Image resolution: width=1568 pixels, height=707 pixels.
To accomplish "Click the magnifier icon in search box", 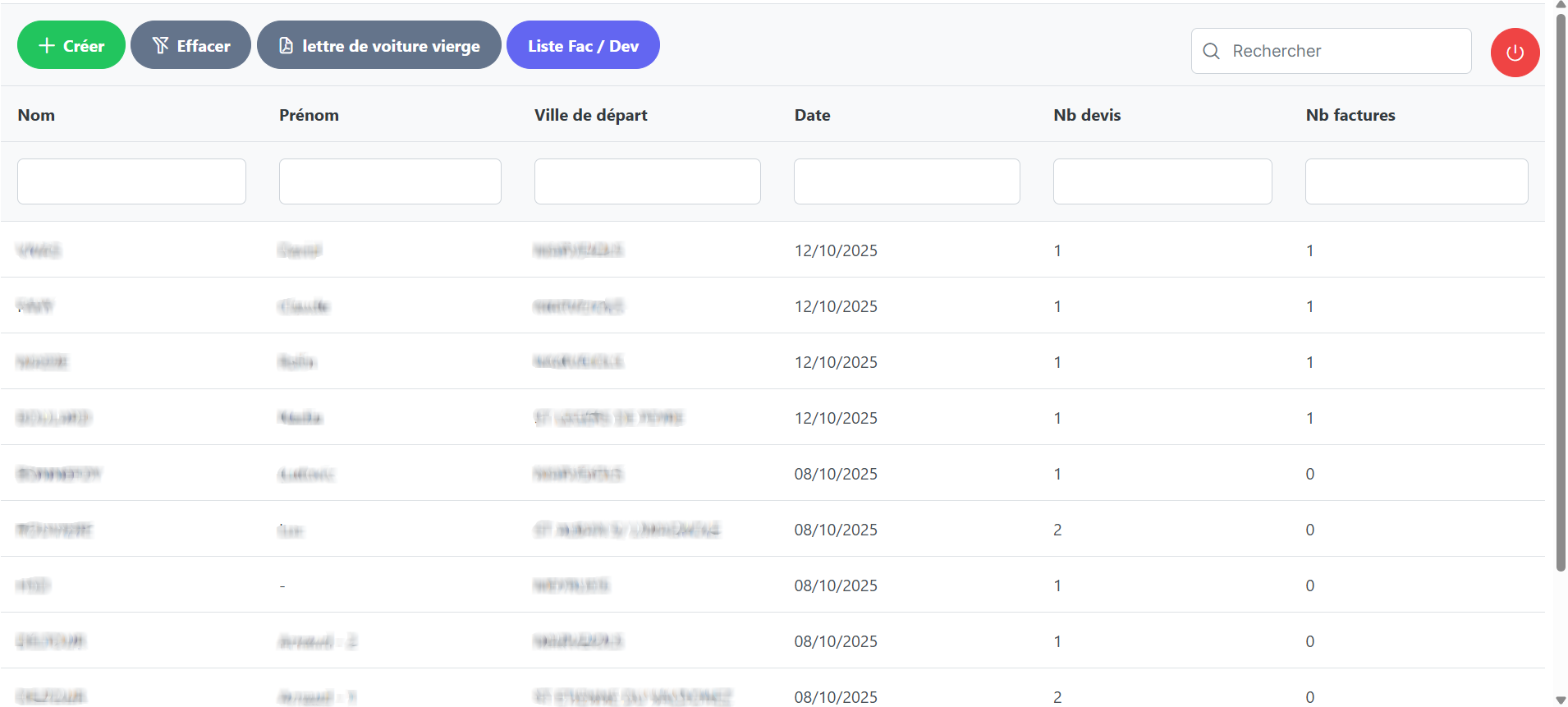I will pos(1211,51).
